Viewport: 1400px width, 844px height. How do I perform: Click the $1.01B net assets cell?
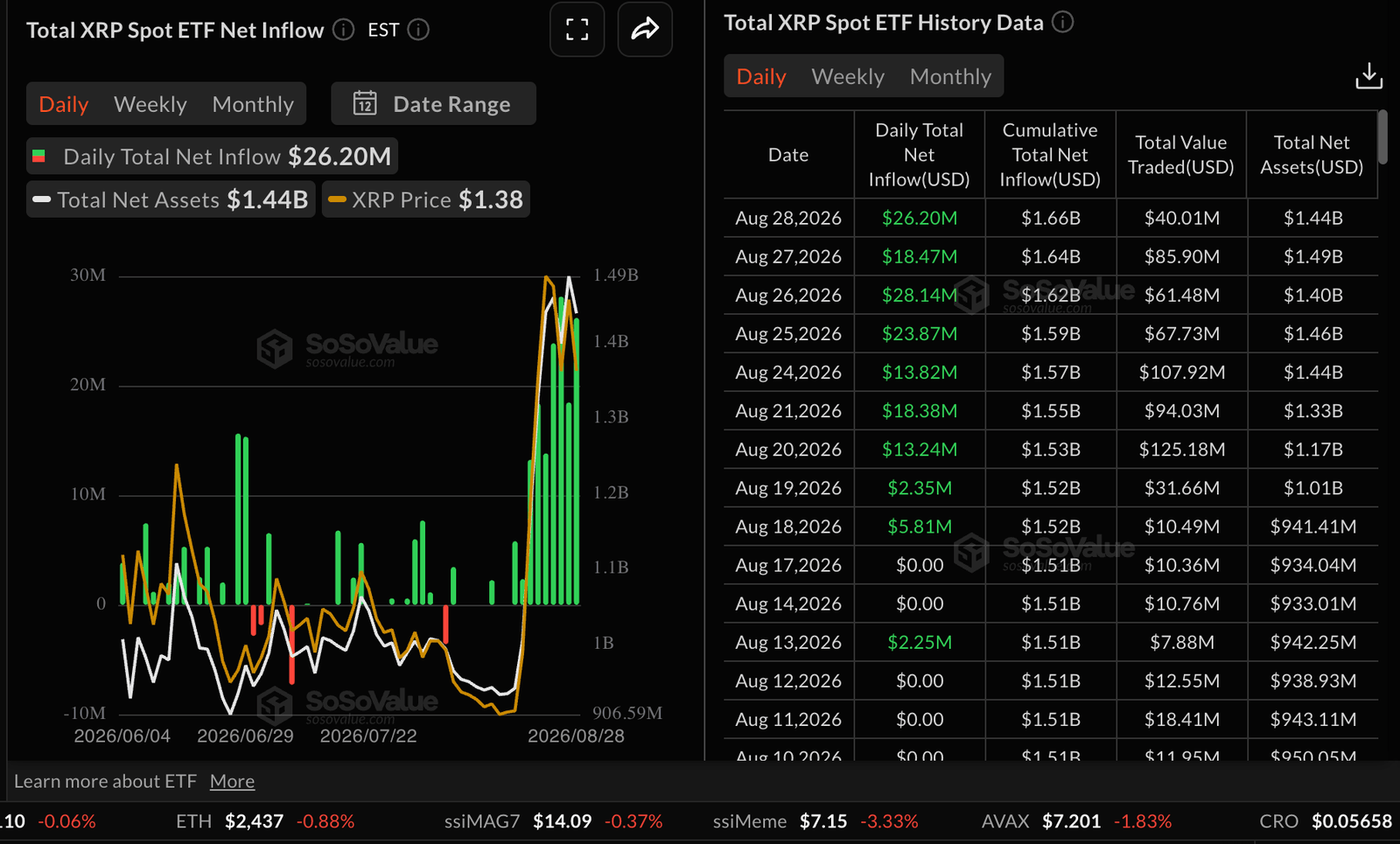(1313, 487)
